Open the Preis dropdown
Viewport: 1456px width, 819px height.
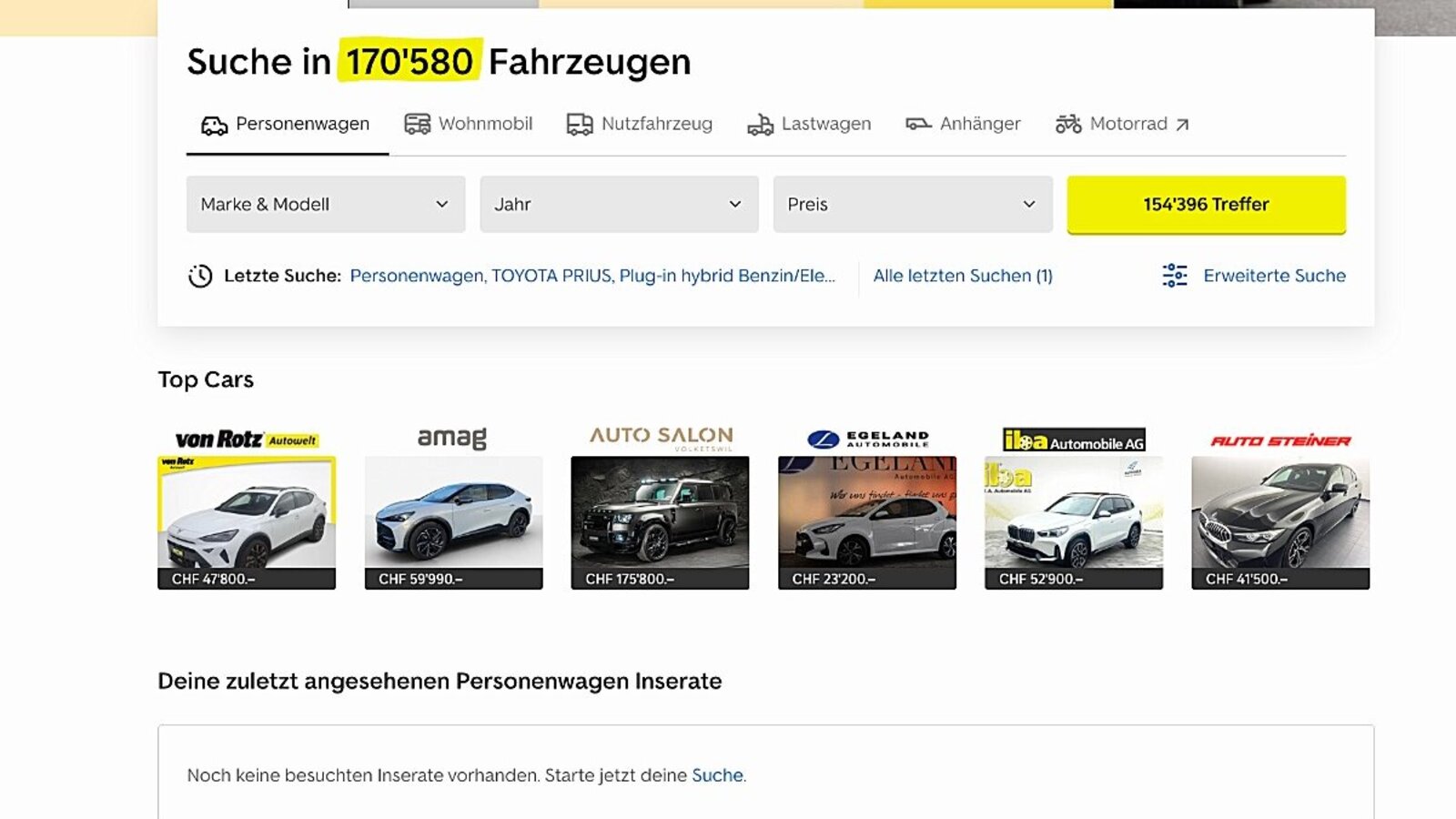(913, 205)
